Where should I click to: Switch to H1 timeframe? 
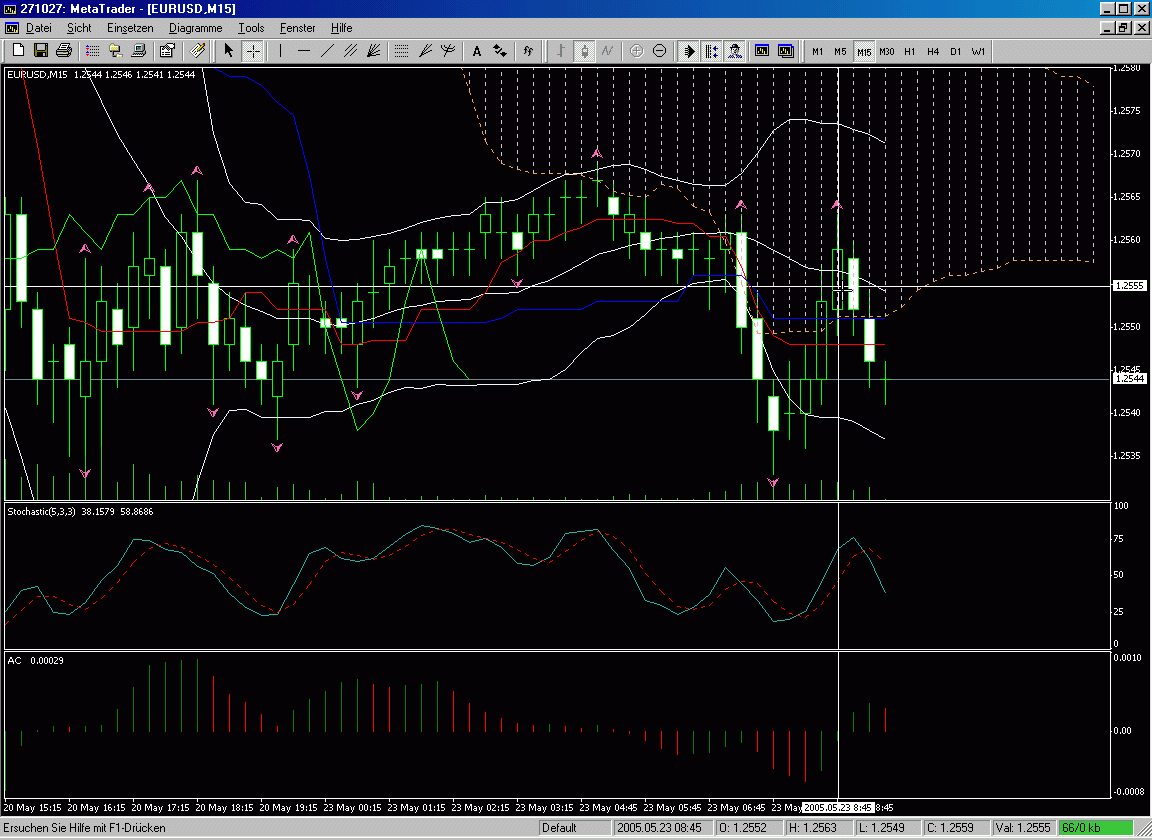point(909,51)
